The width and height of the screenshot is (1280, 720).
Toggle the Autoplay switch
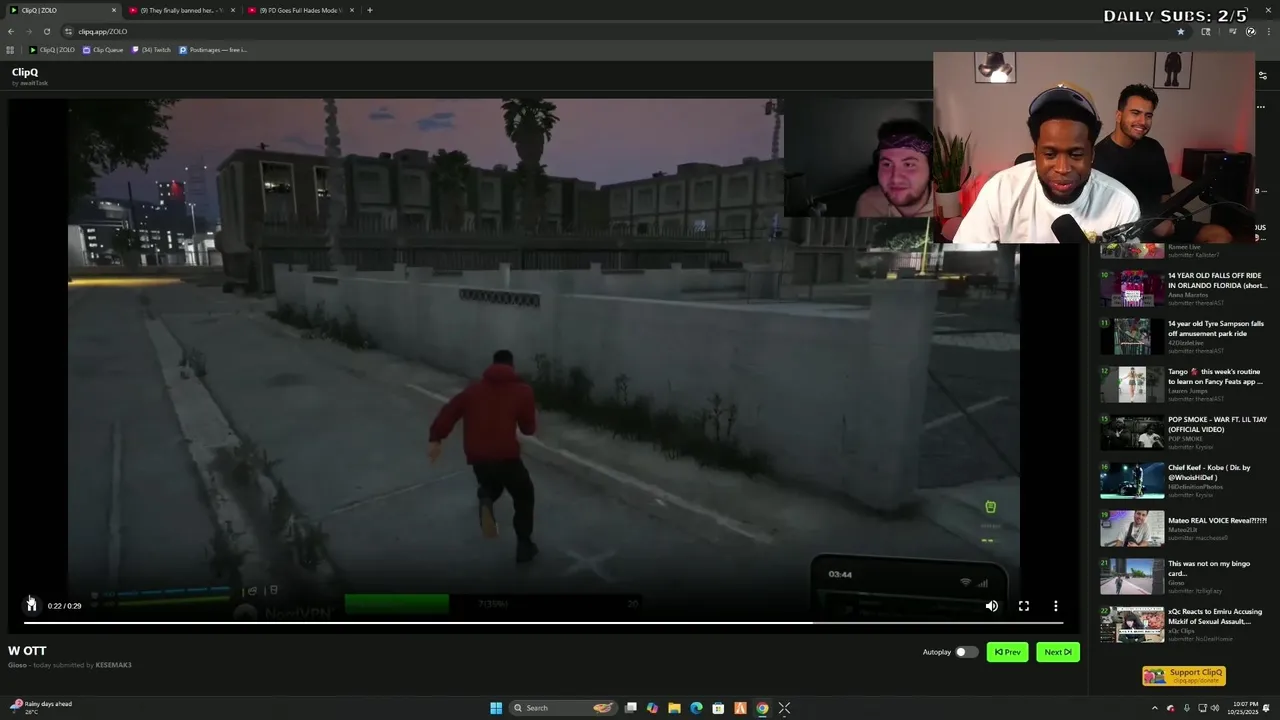click(966, 652)
